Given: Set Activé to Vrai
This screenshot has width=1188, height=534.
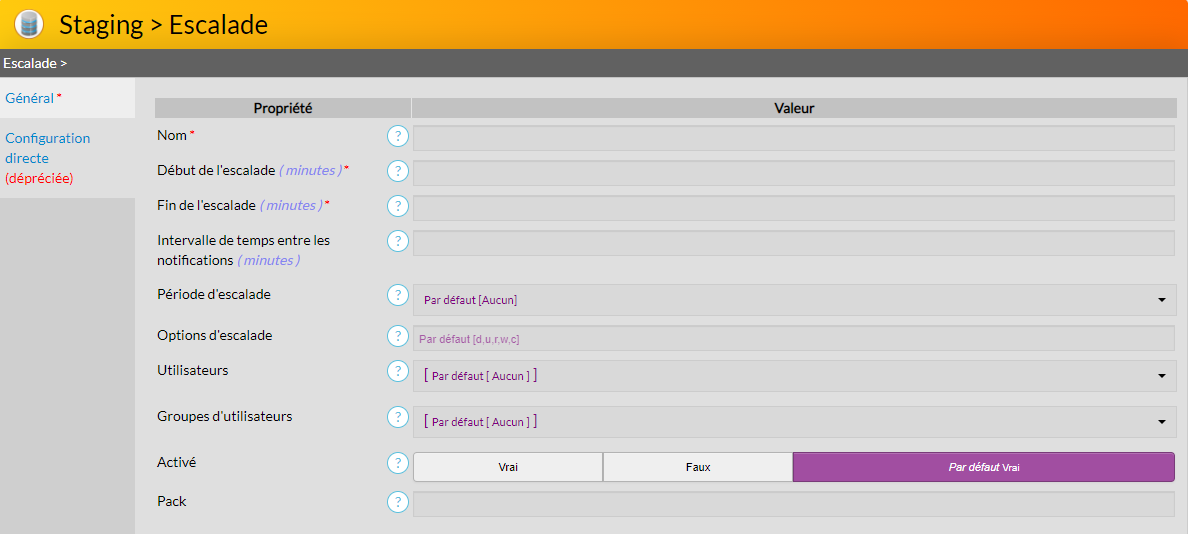Looking at the screenshot, I should coord(508,467).
